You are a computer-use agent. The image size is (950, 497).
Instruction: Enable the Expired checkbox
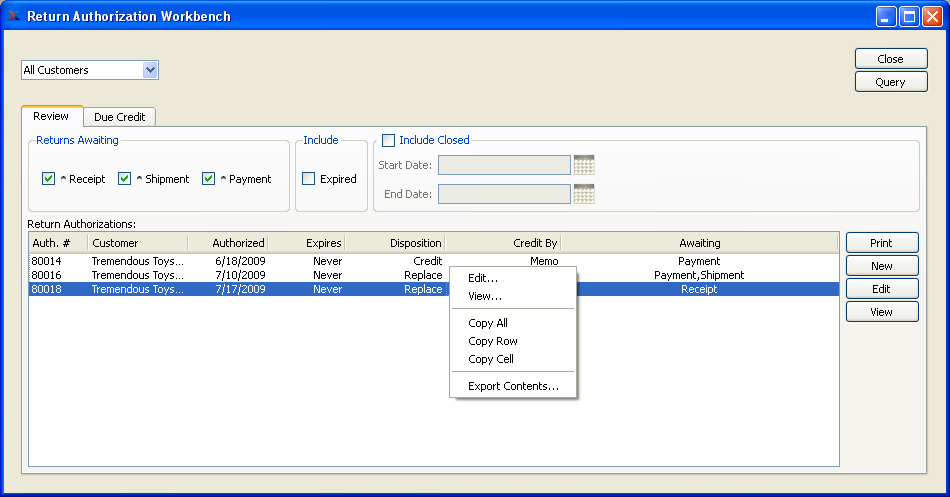[309, 179]
